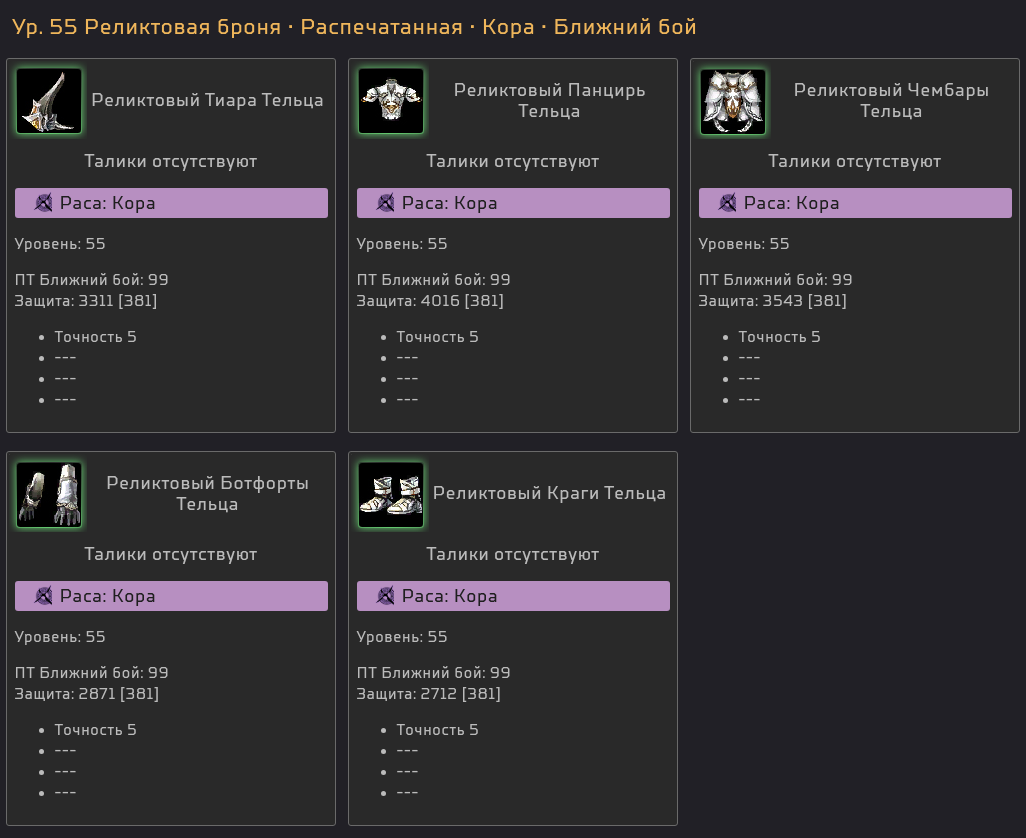Click Талики отсутствуют in the Тиара card

tap(171, 161)
